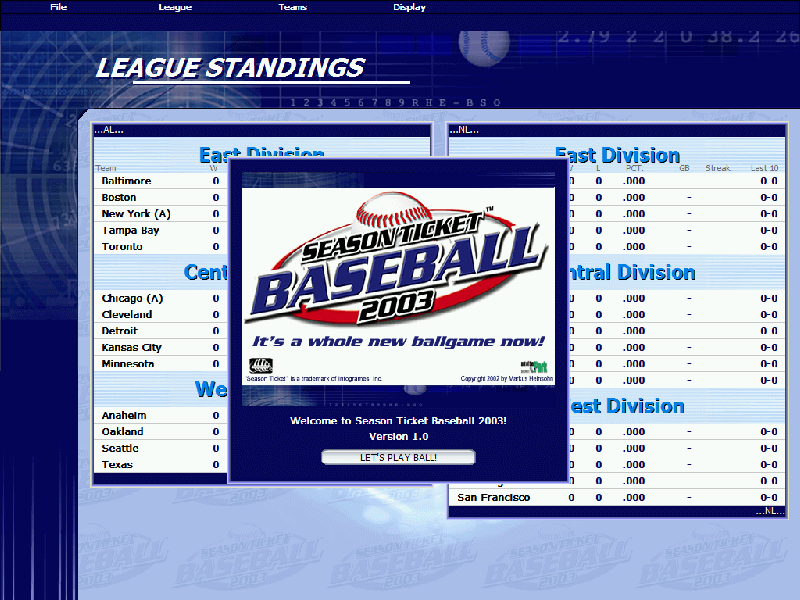Select Cleveland team row
This screenshot has width=800, height=600.
coord(161,314)
